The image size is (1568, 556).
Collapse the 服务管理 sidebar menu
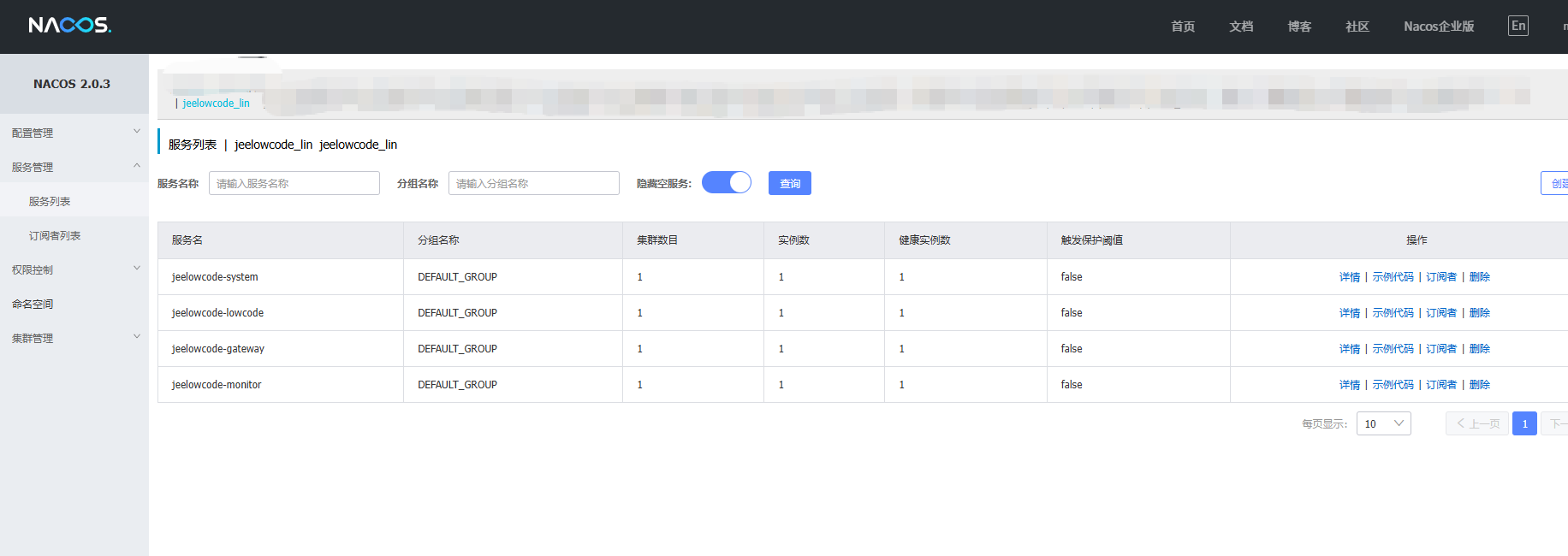(74, 167)
